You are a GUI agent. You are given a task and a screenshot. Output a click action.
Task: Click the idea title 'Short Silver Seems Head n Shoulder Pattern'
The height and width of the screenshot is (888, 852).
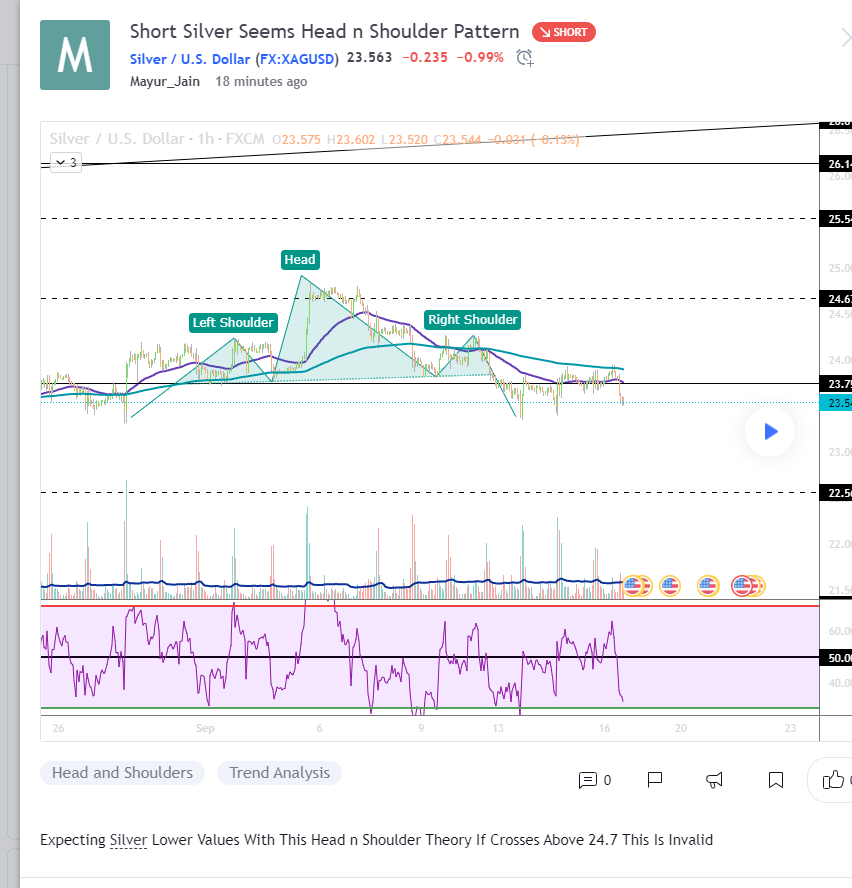[x=325, y=31]
